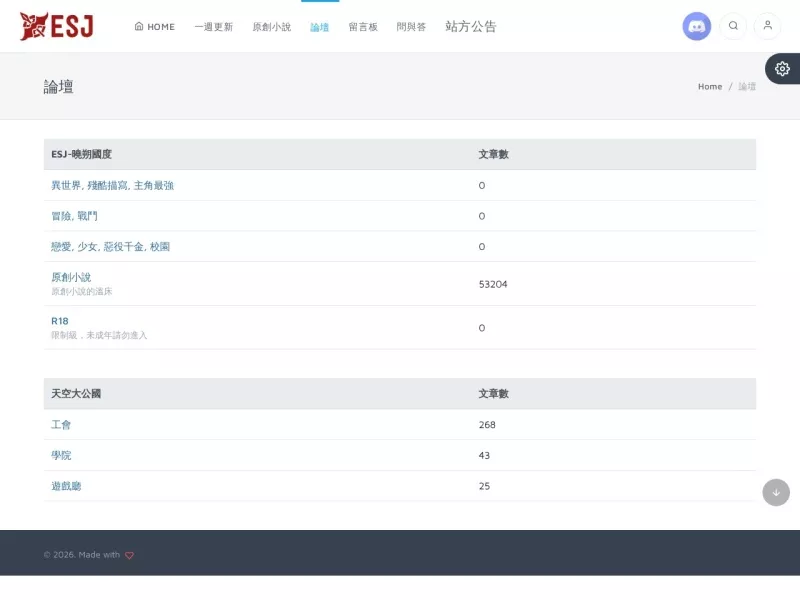Click Home breadcrumb link

tap(710, 86)
